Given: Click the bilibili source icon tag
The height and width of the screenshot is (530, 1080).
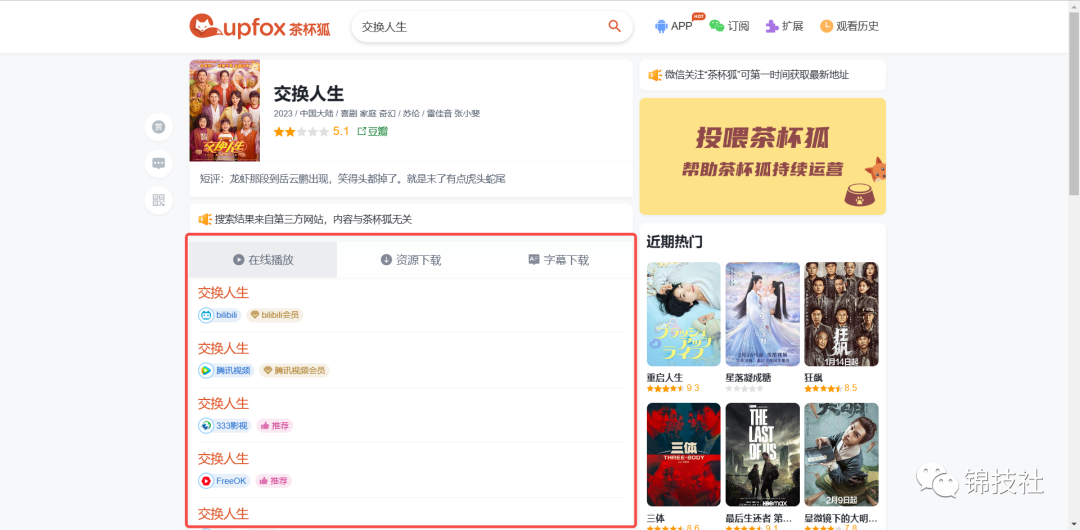Looking at the screenshot, I should pos(220,315).
